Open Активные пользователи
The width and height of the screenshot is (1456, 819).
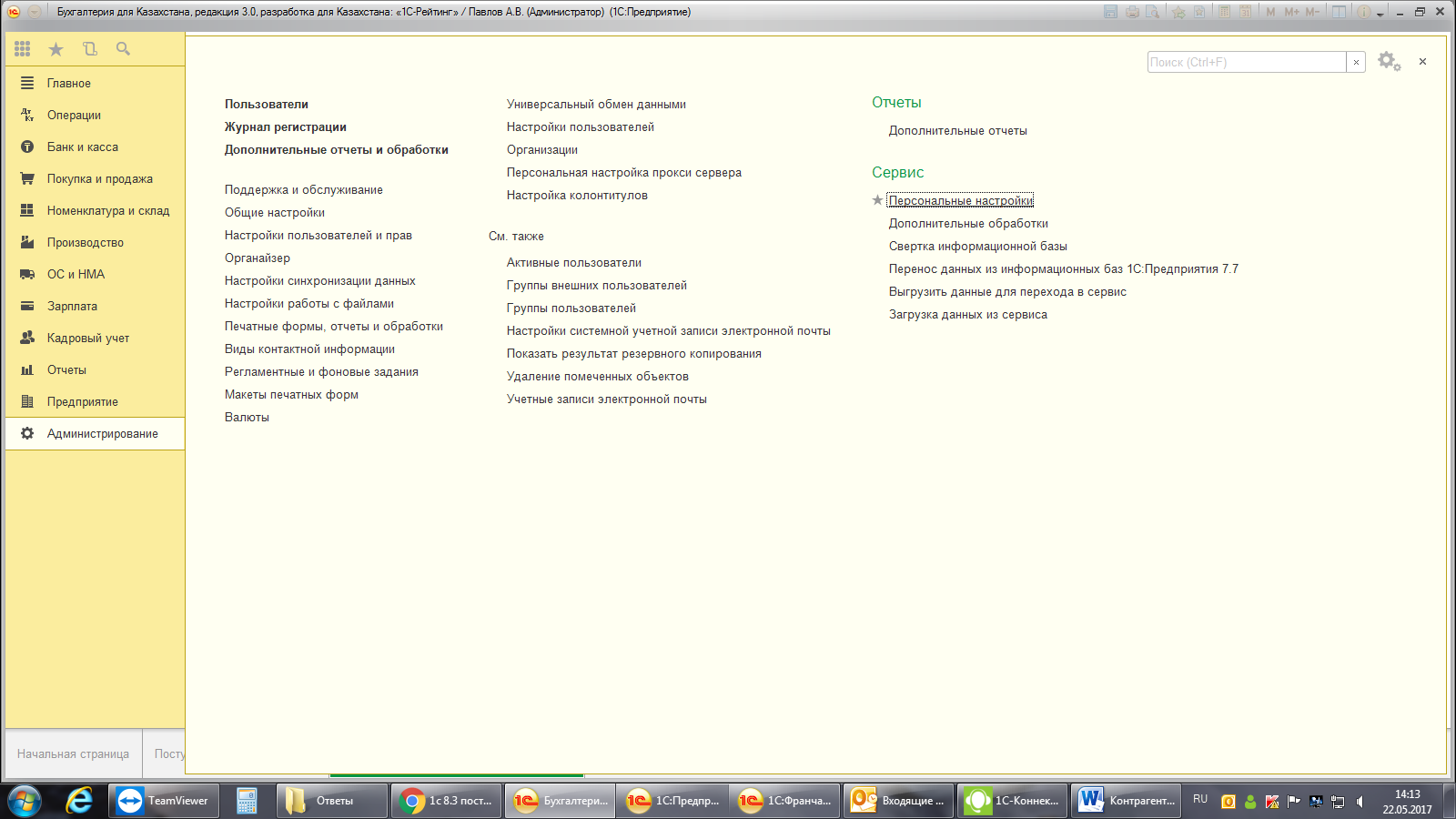pyautogui.click(x=574, y=262)
